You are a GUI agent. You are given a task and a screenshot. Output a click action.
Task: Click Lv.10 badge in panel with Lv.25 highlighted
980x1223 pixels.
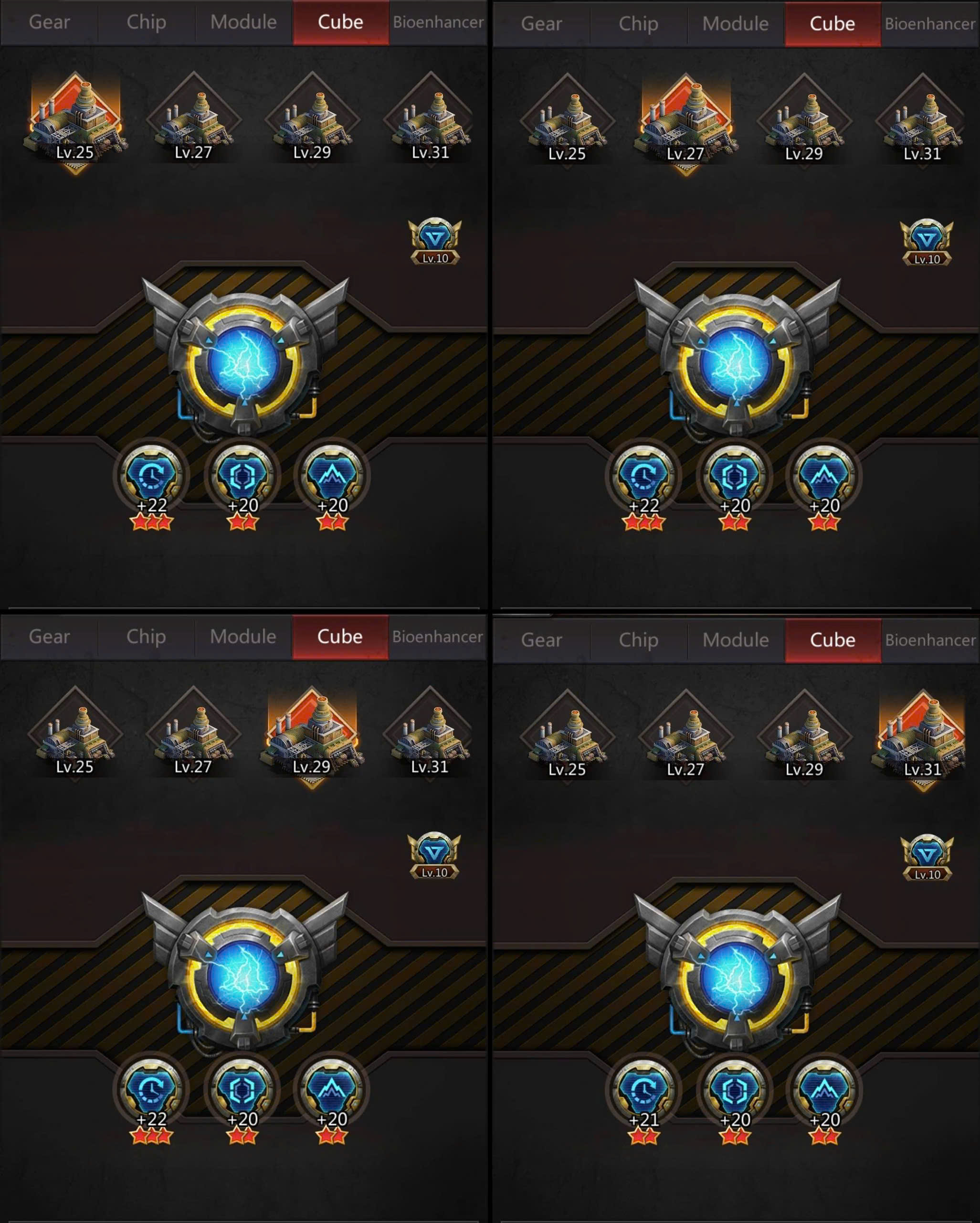(434, 242)
